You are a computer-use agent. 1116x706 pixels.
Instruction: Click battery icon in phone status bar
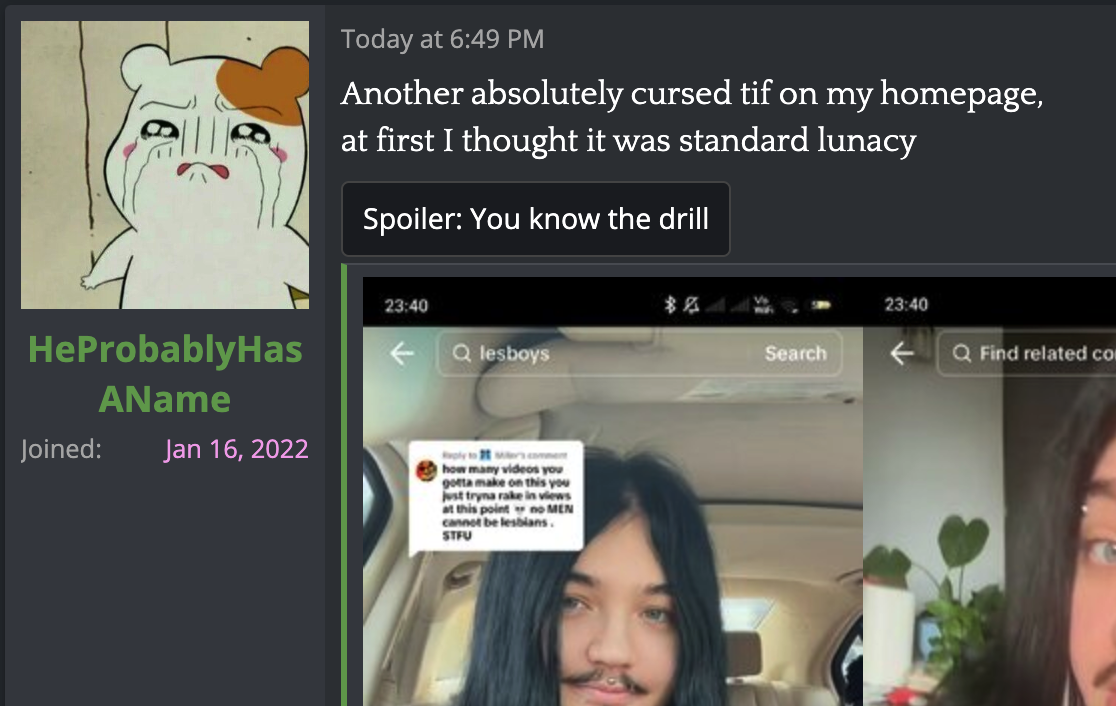(821, 305)
